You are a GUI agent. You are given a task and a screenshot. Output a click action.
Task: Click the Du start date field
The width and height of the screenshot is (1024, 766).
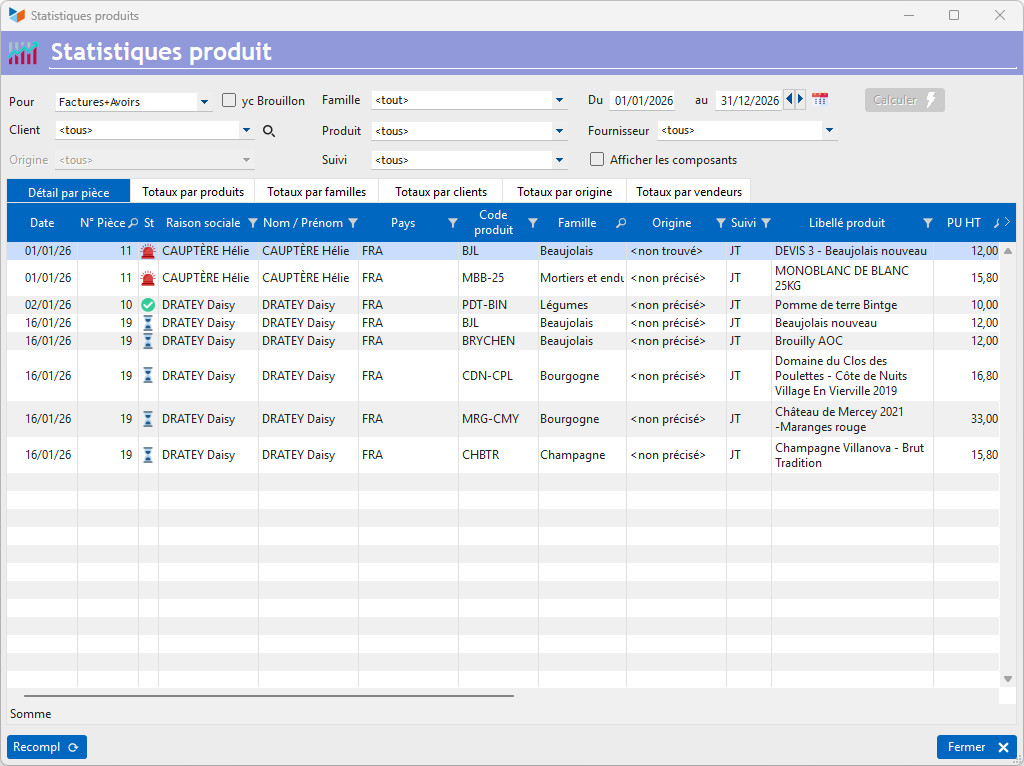coord(643,101)
